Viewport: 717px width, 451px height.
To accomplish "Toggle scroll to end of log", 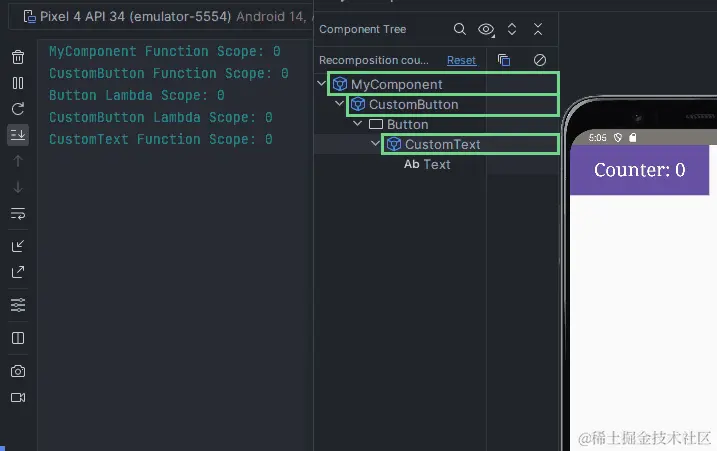I will coord(18,135).
